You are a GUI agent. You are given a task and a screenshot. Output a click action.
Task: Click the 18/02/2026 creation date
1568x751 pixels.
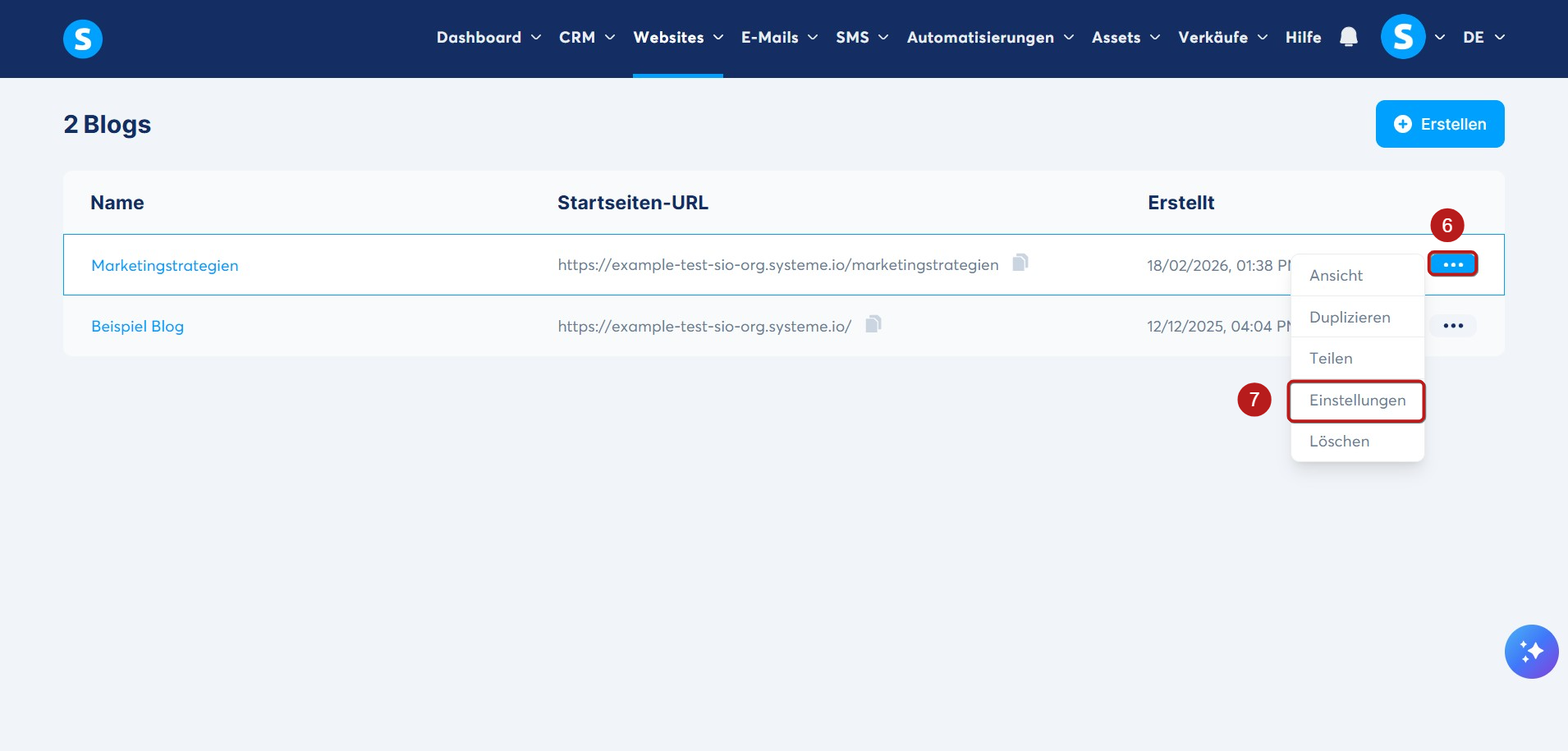coord(1219,265)
